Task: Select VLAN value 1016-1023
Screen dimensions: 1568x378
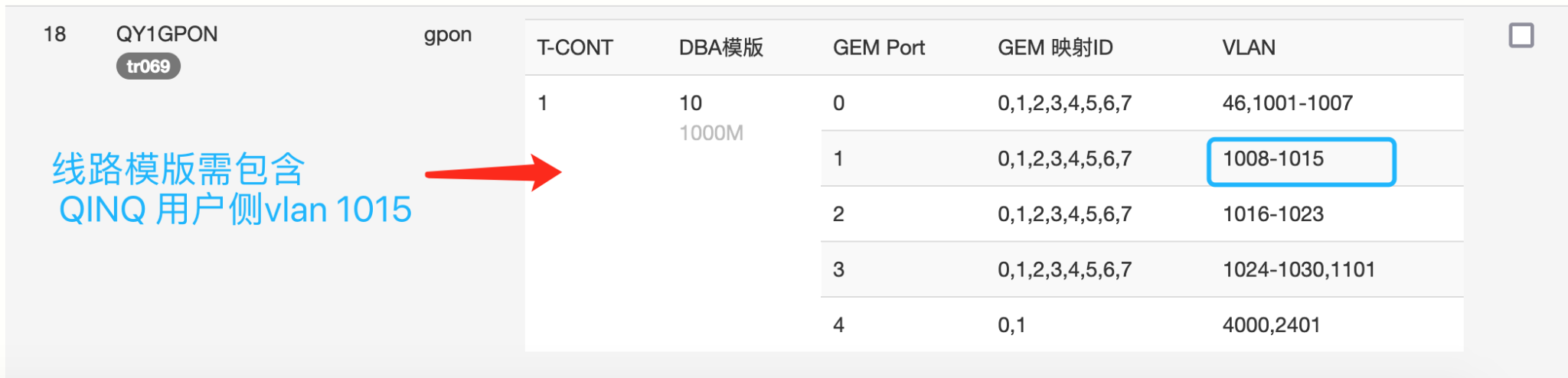Action: coord(1272,214)
